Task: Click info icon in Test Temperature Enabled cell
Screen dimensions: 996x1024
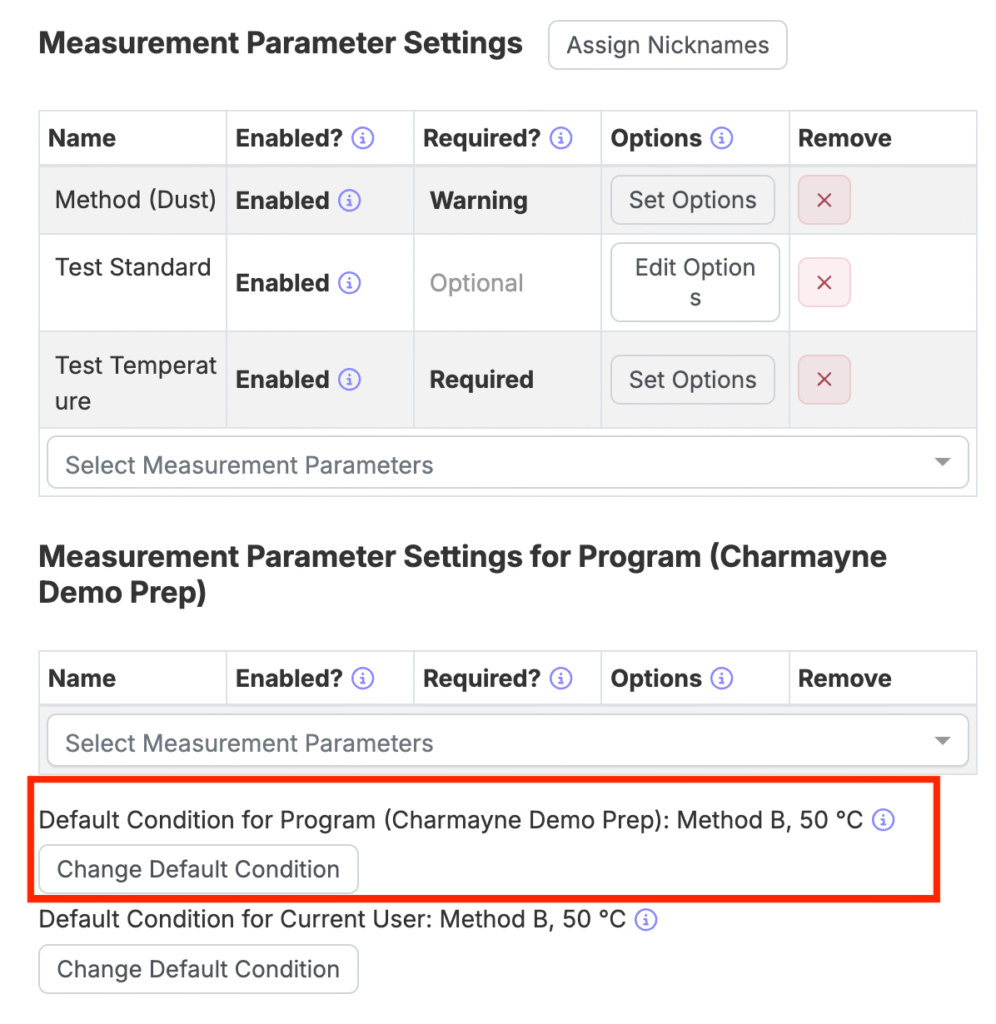Action: pos(349,379)
